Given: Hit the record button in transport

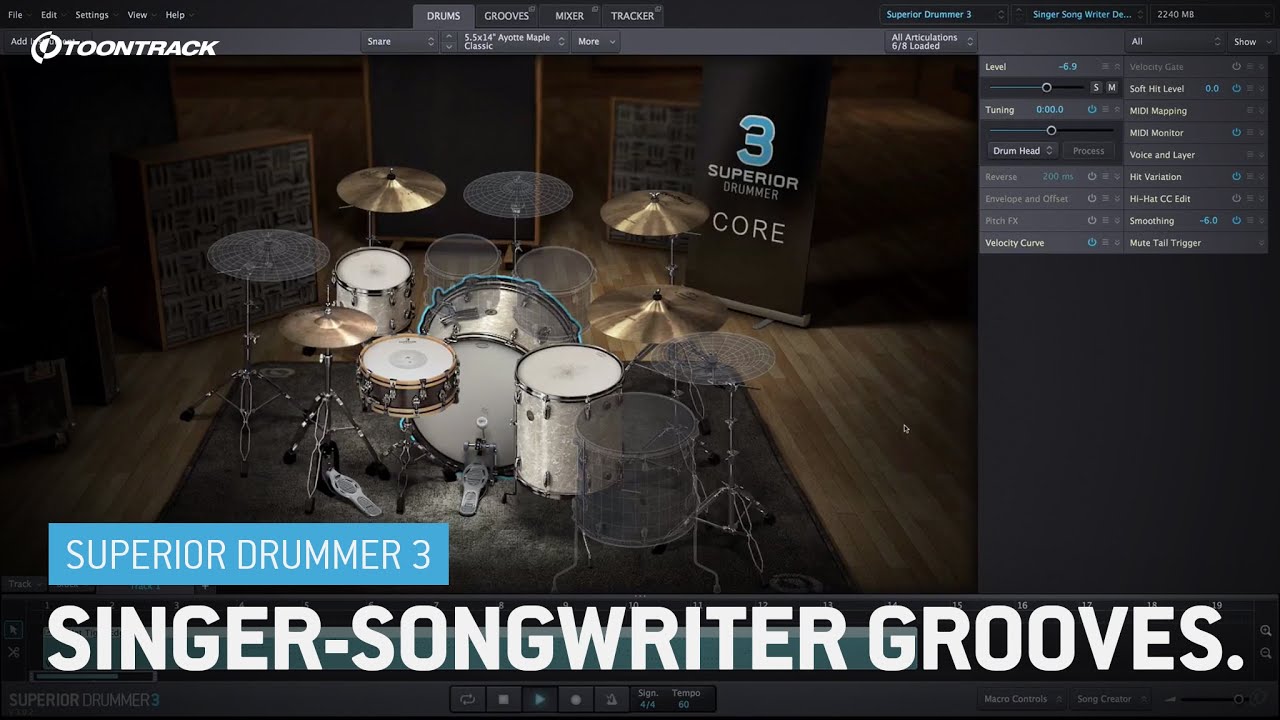Looking at the screenshot, I should pyautogui.click(x=576, y=700).
